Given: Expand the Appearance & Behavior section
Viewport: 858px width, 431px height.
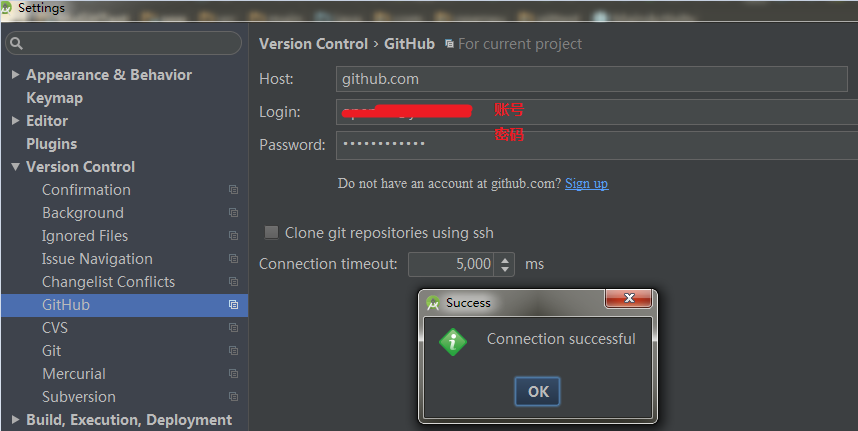Looking at the screenshot, I should coord(15,75).
